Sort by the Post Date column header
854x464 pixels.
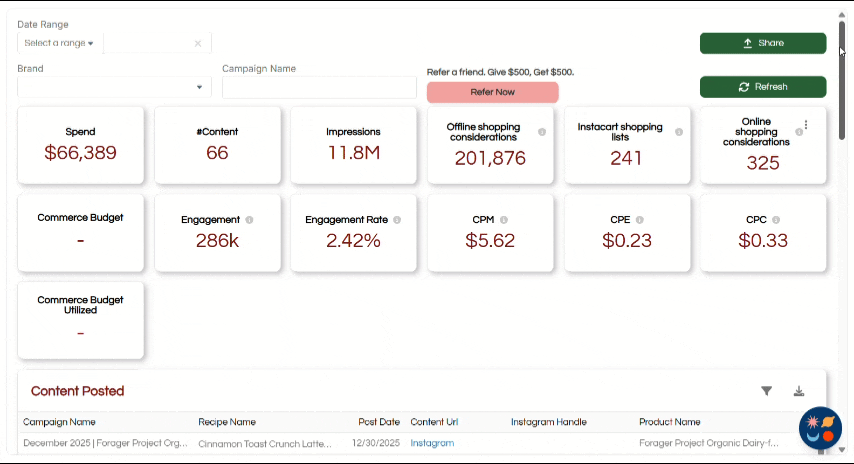click(x=378, y=422)
